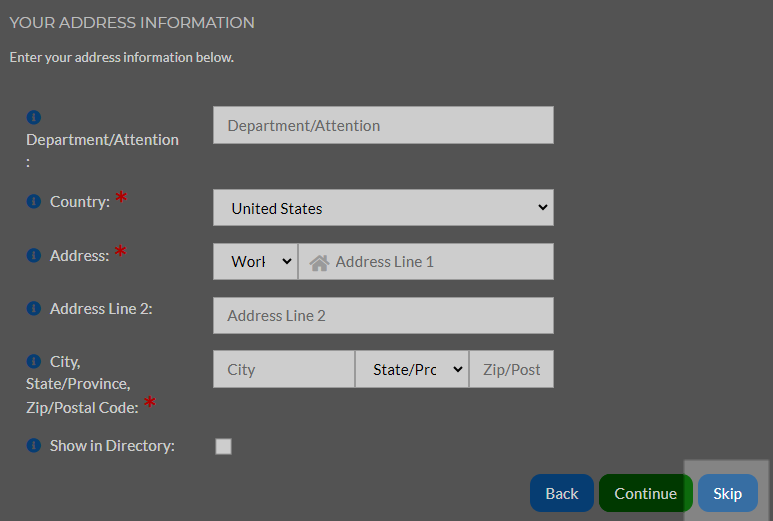
Task: Click the house icon in Address Line 1
Action: click(319, 263)
